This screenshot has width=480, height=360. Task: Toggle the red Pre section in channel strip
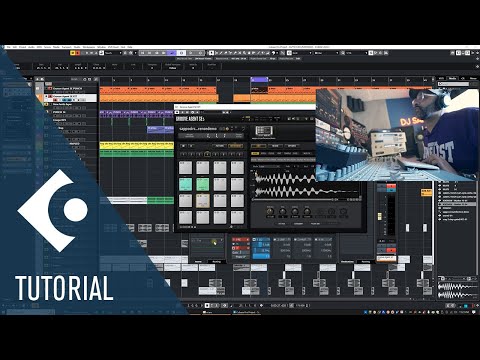241,239
